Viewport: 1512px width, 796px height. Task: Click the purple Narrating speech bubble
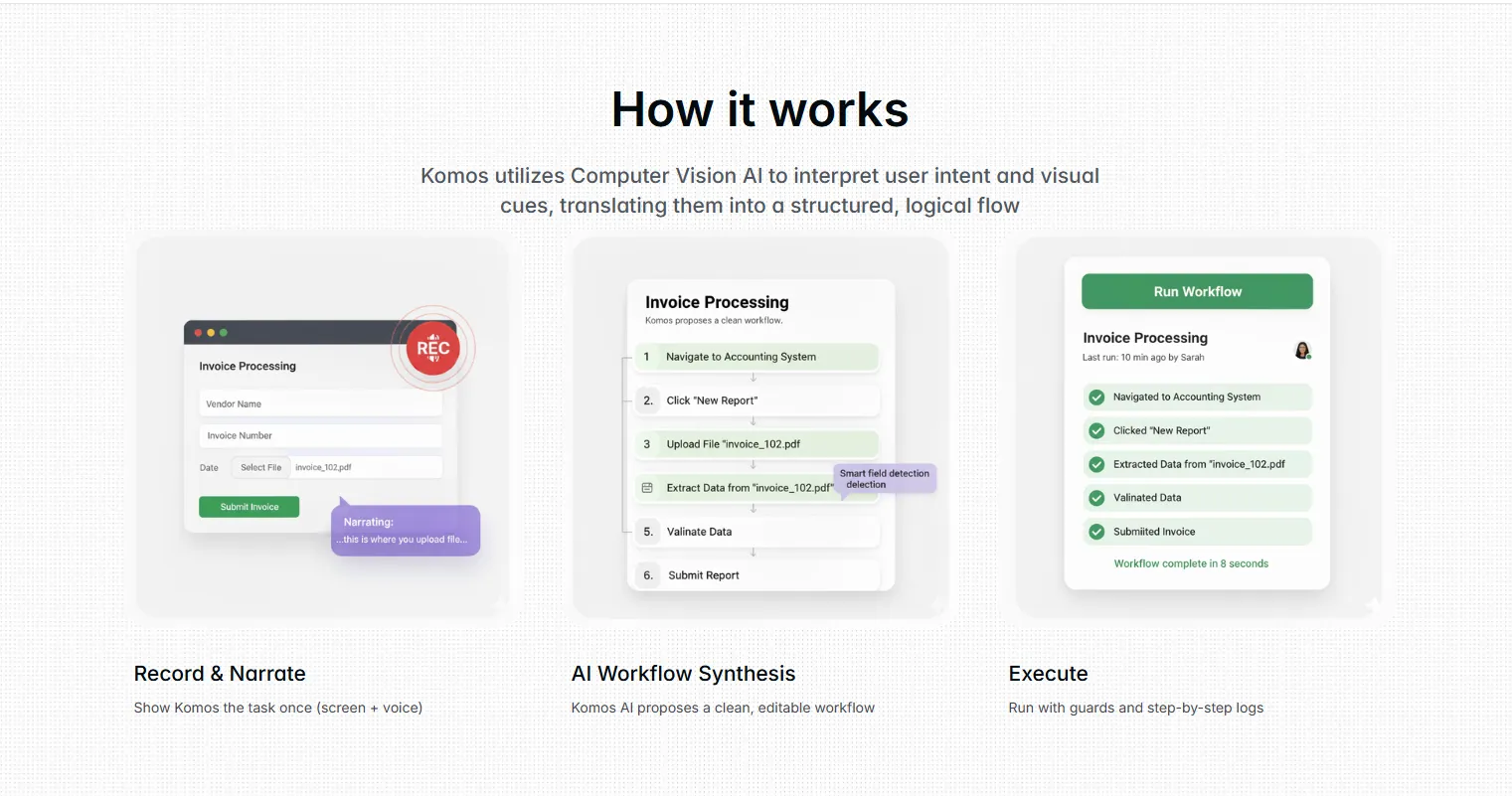[x=406, y=531]
